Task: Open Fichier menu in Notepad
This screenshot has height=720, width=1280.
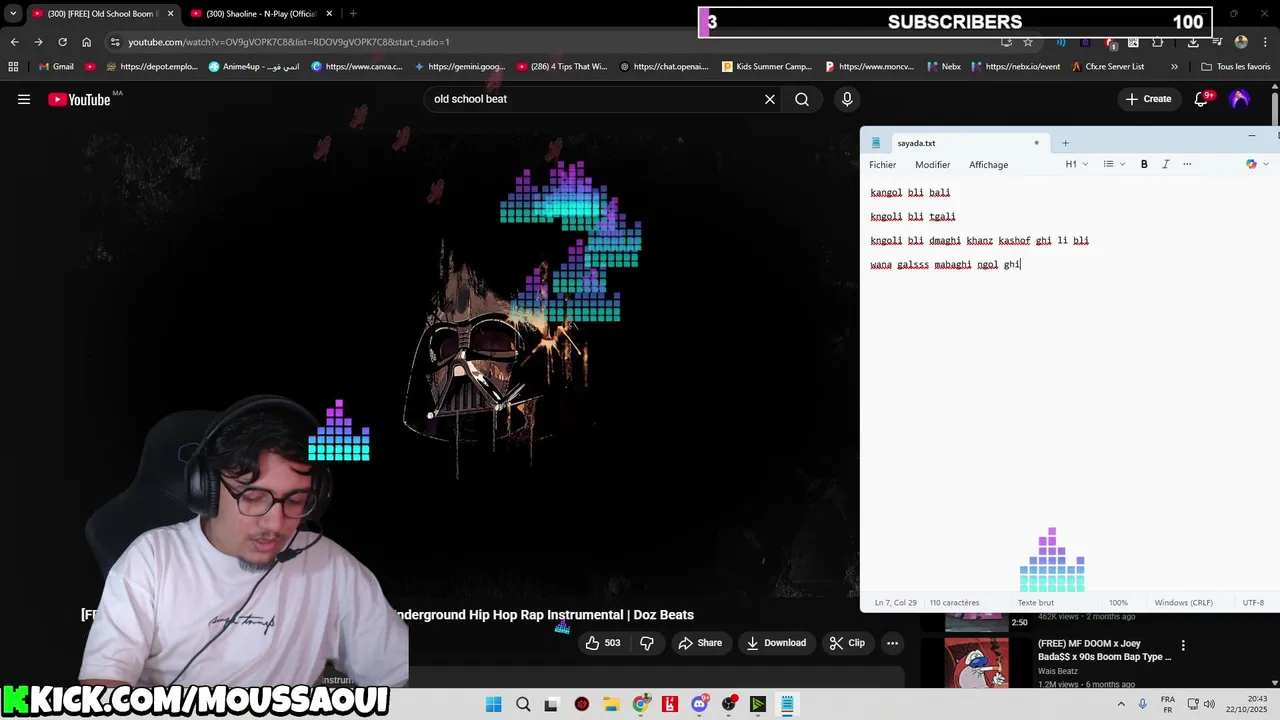Action: coord(883,164)
